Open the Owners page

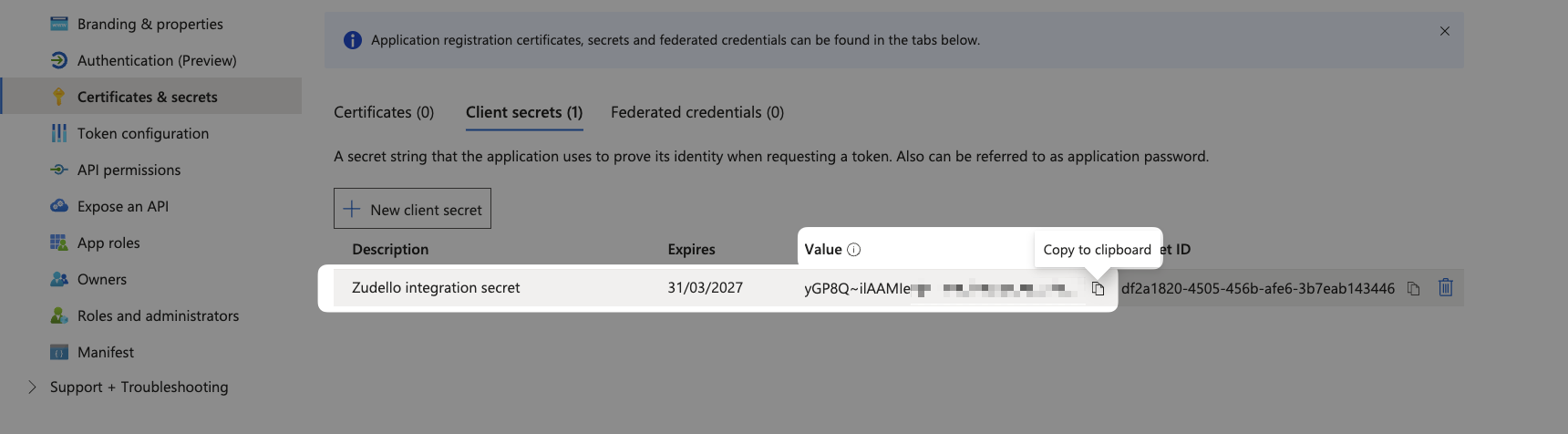click(x=102, y=279)
